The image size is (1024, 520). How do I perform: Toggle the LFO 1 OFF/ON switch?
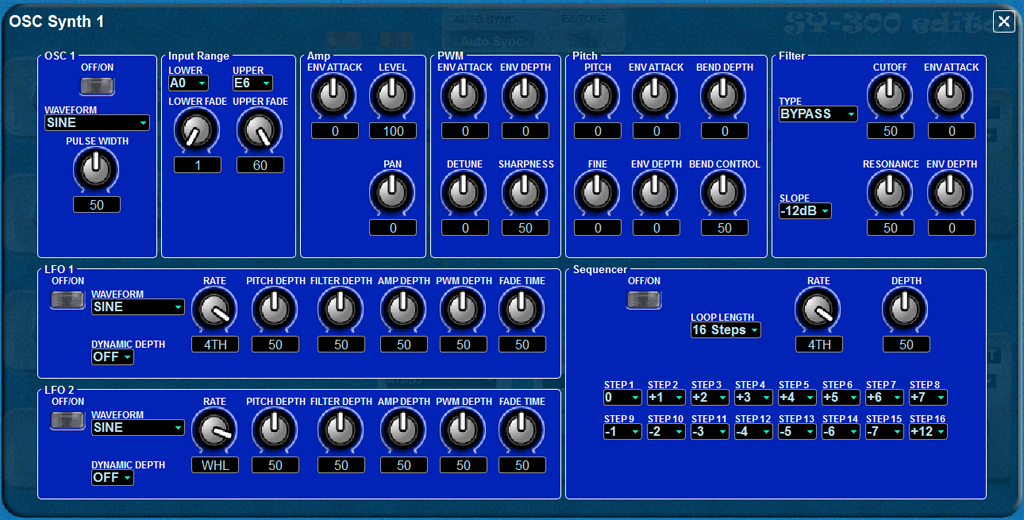pyautogui.click(x=68, y=299)
